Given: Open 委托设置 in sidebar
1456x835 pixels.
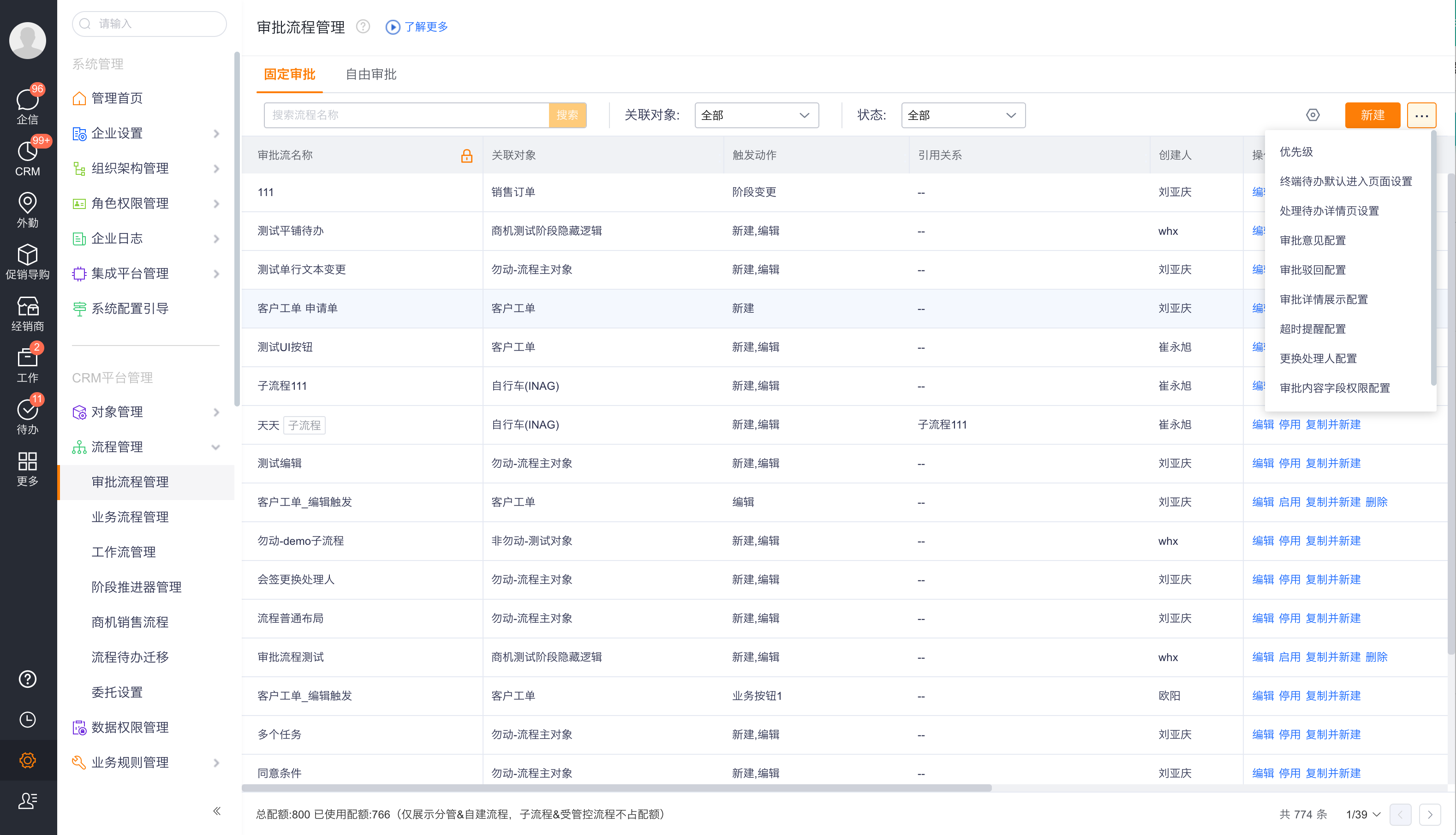Looking at the screenshot, I should (x=117, y=692).
